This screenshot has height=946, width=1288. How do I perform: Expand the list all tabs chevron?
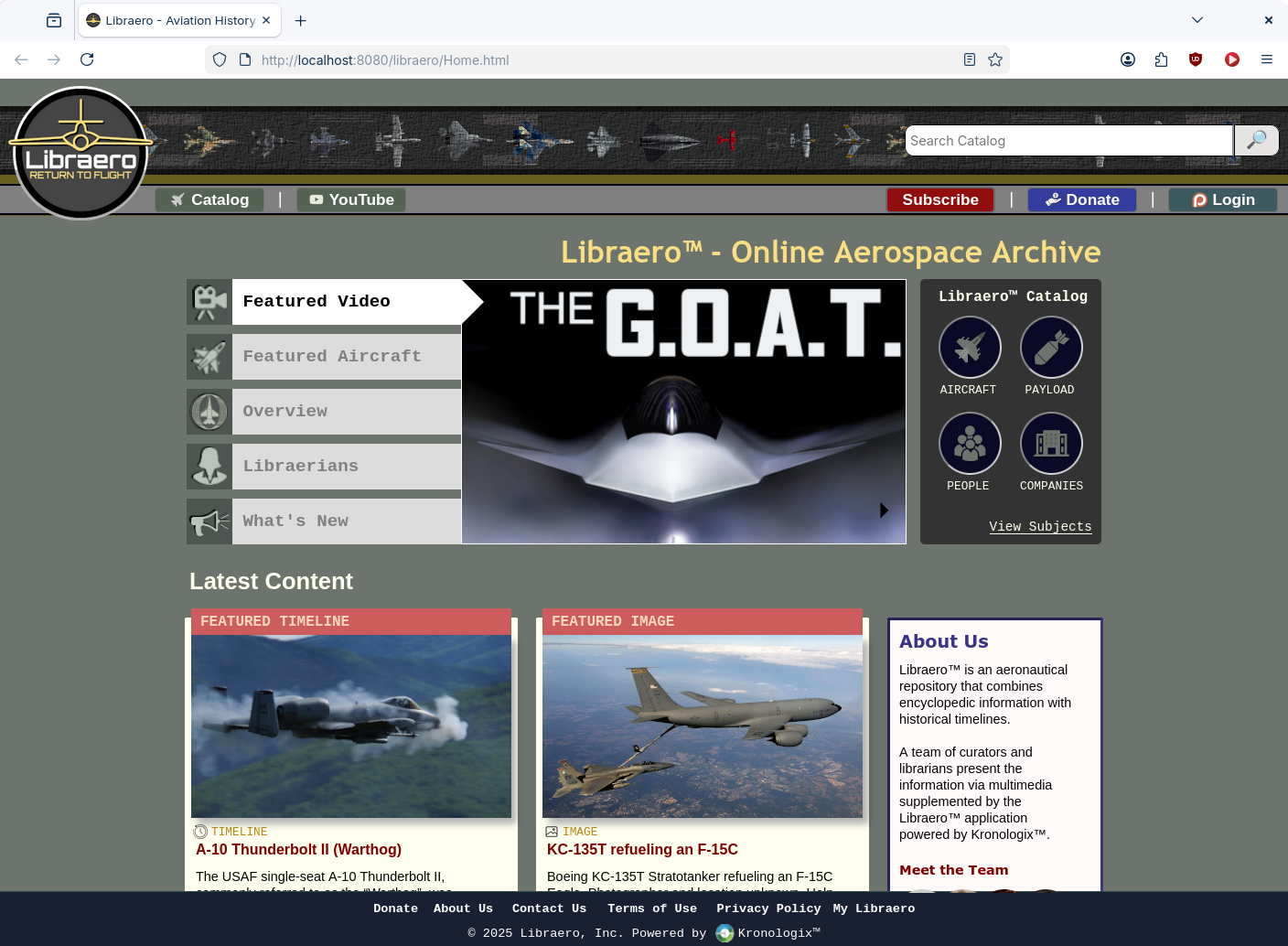click(1197, 20)
